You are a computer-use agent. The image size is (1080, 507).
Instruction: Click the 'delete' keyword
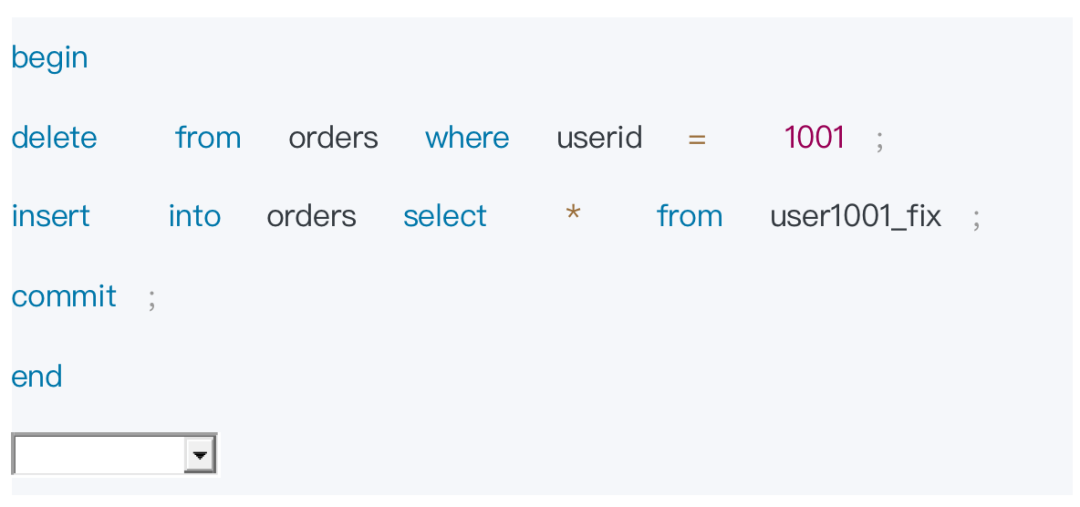click(x=54, y=137)
